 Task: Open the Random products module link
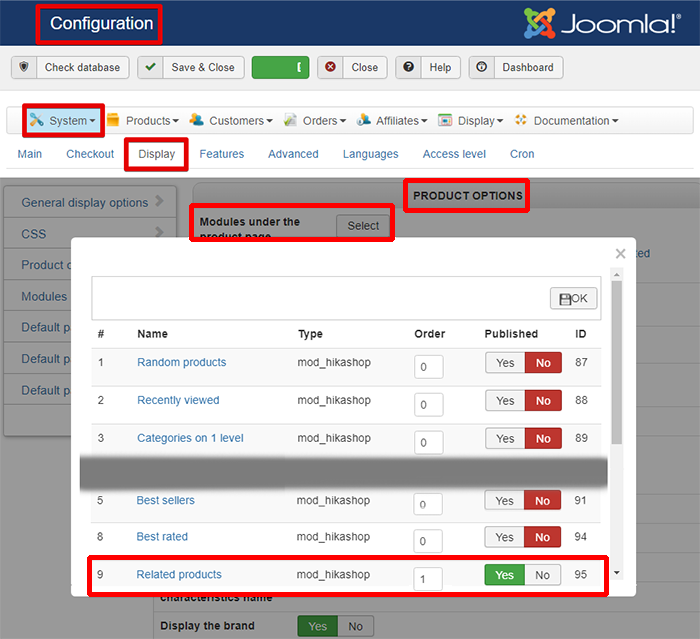181,362
